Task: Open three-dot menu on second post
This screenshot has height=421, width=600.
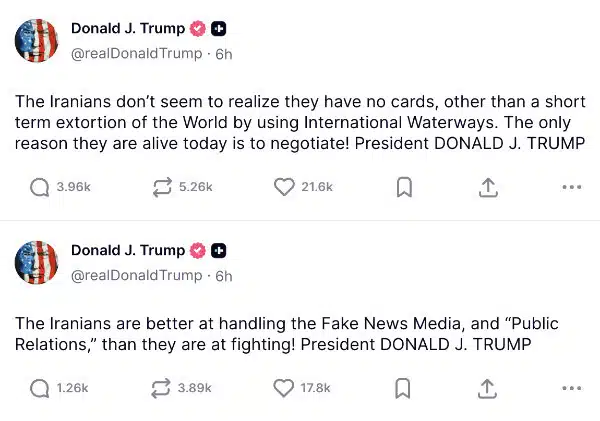Action: tap(571, 388)
